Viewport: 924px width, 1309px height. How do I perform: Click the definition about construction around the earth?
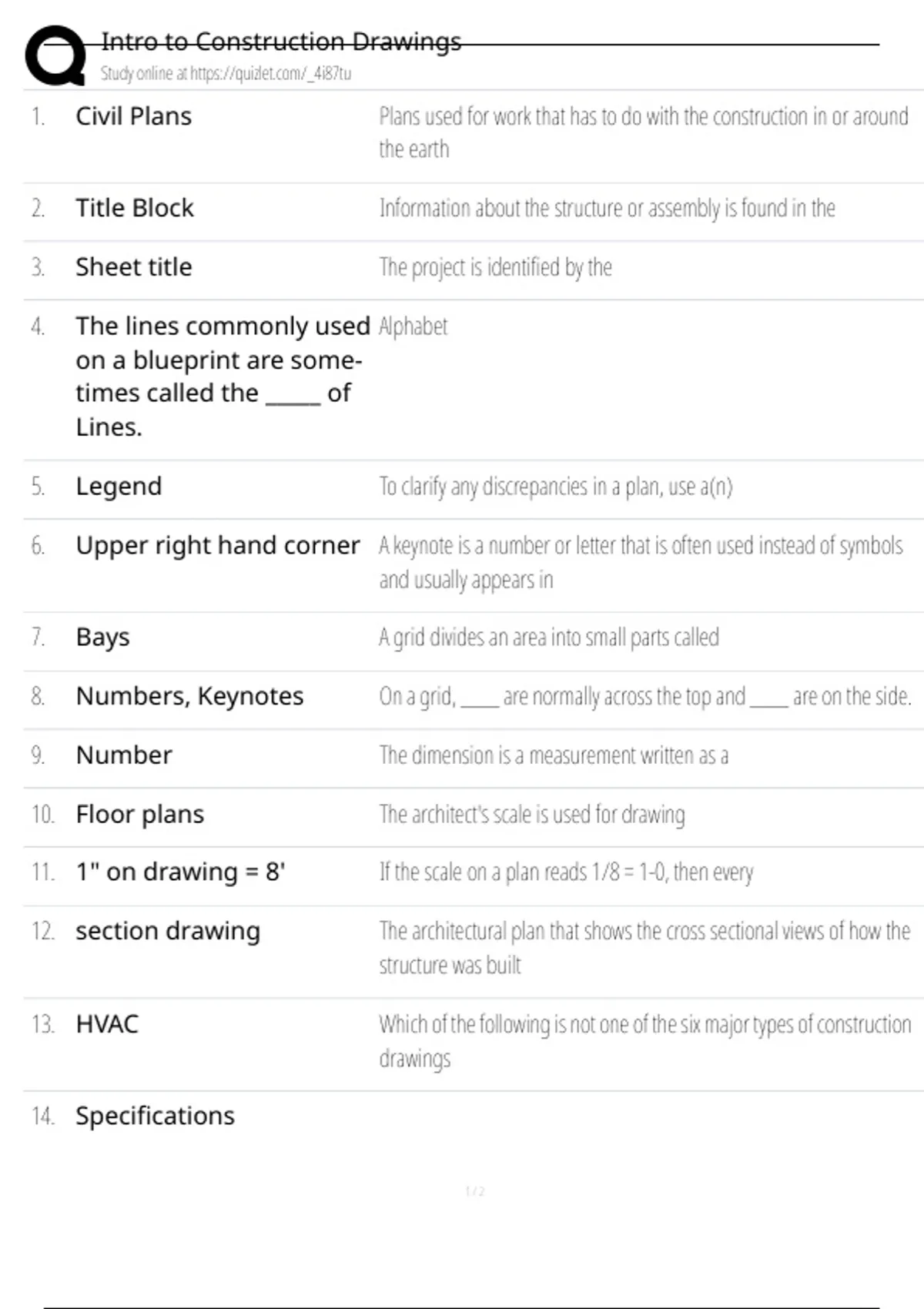coord(643,132)
